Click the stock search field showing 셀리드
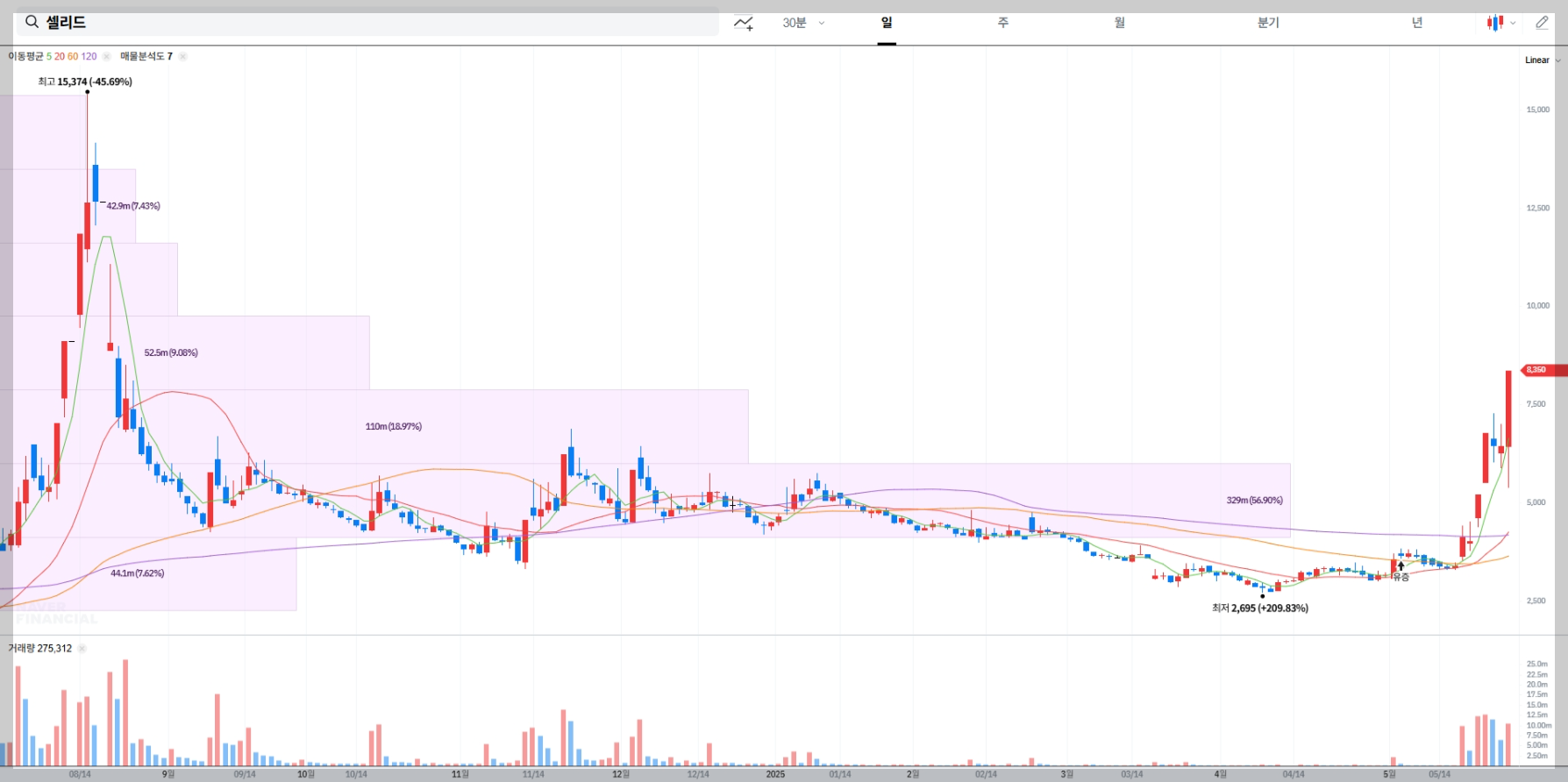The height and width of the screenshot is (782, 1568). pos(367,22)
